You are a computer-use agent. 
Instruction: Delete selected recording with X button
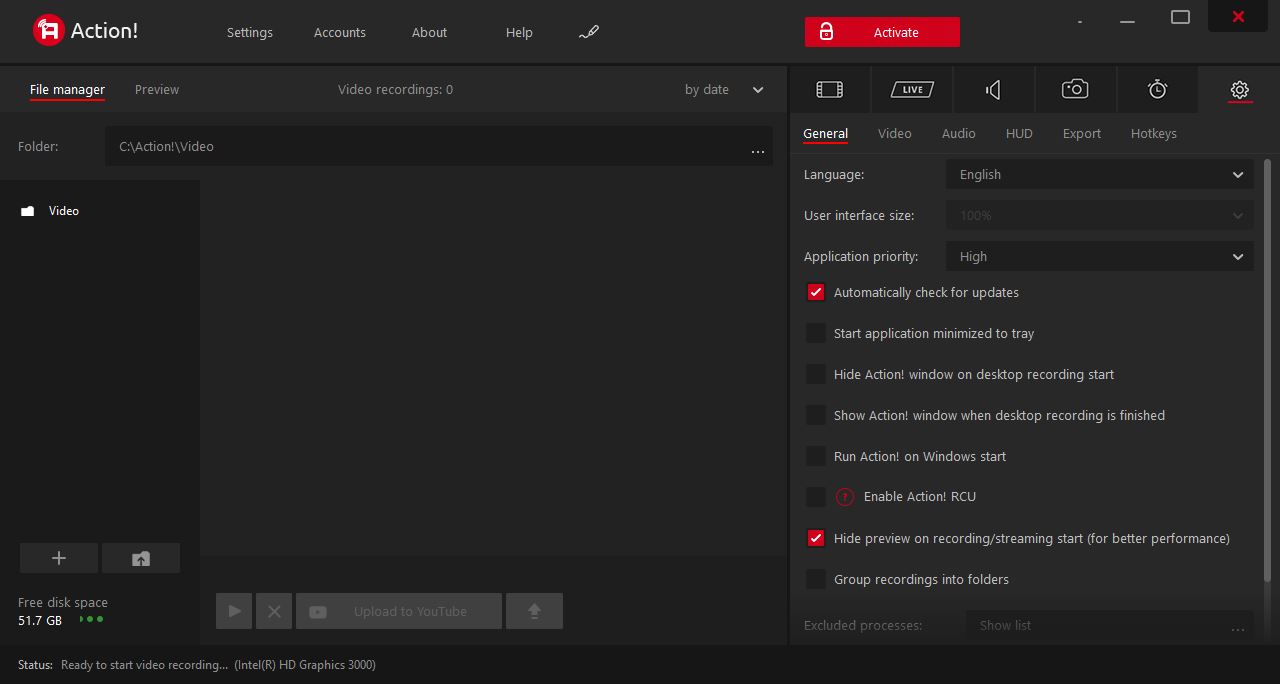tap(274, 611)
